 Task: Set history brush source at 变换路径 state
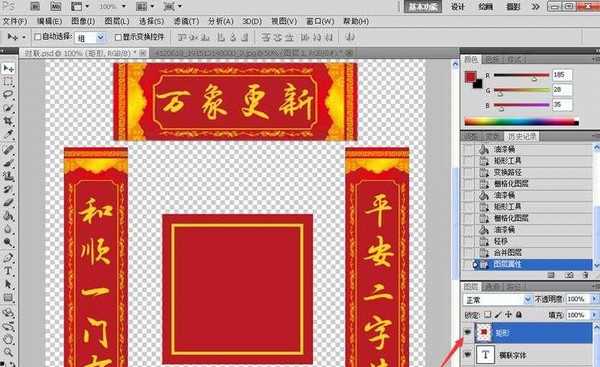[x=468, y=172]
